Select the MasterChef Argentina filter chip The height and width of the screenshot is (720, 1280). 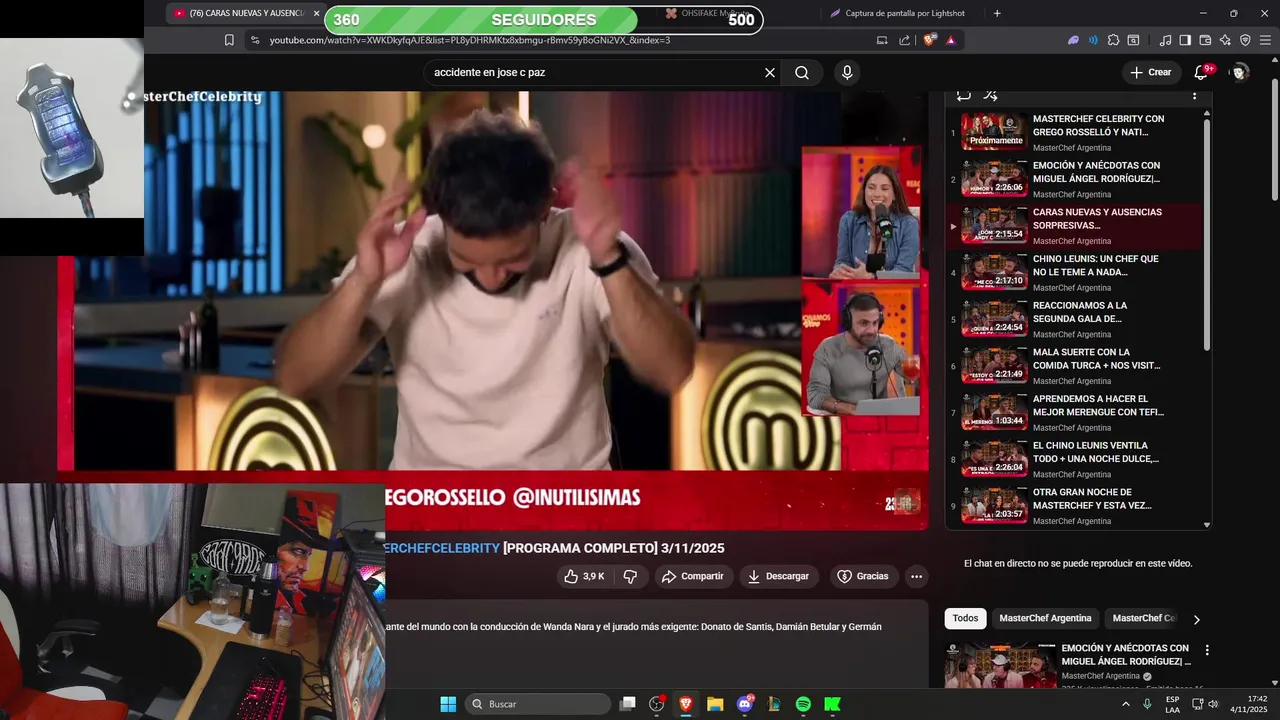(1045, 618)
